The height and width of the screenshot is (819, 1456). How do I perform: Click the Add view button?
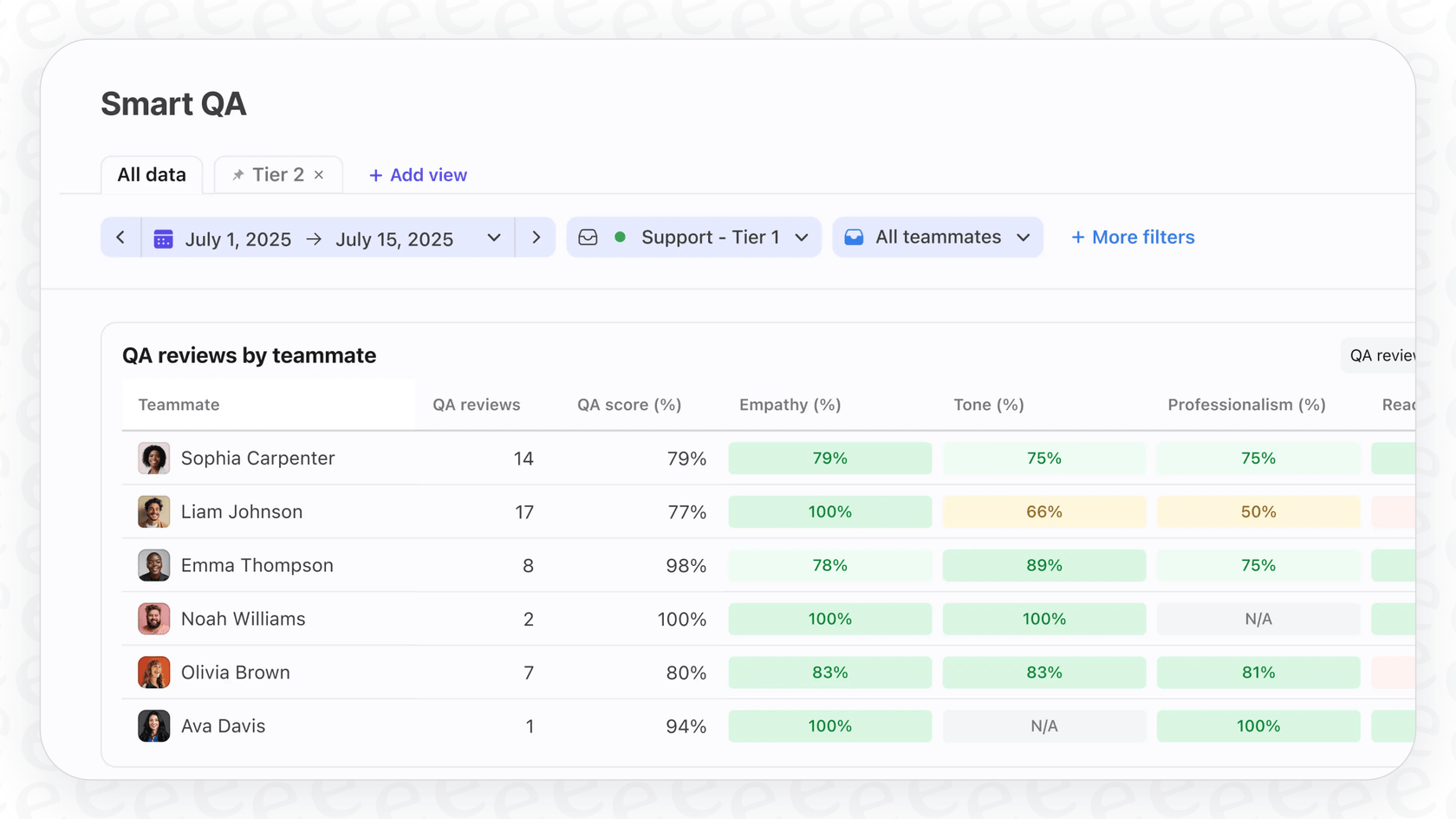tap(418, 175)
